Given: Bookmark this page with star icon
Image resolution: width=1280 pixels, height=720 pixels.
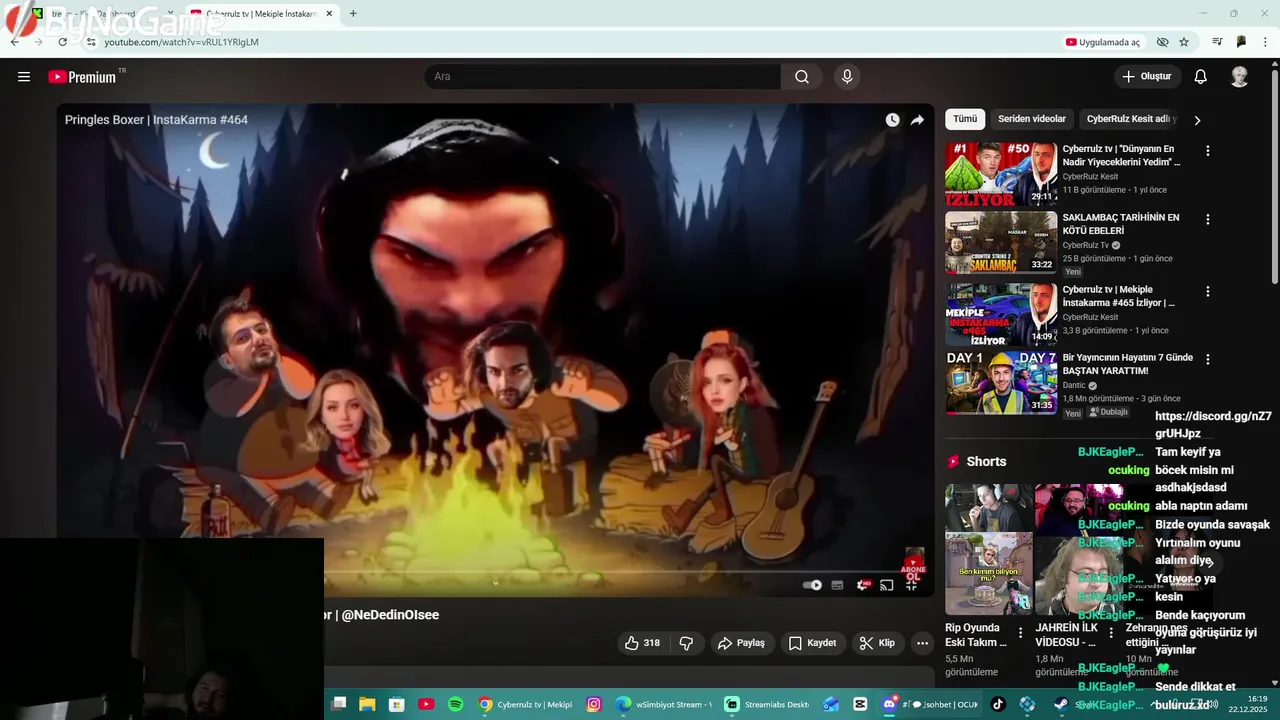Looking at the screenshot, I should click(x=1184, y=42).
